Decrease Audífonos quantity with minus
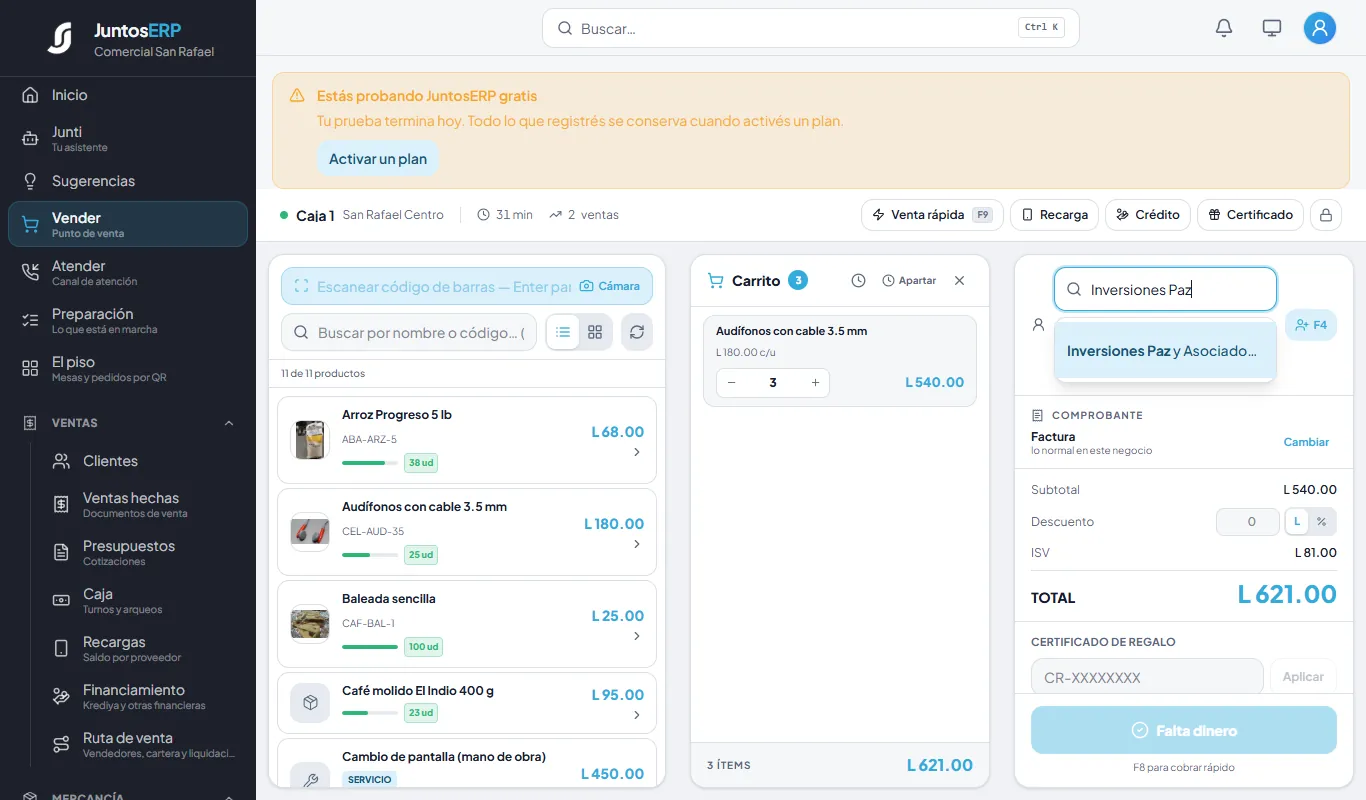This screenshot has width=1366, height=800. coord(731,383)
